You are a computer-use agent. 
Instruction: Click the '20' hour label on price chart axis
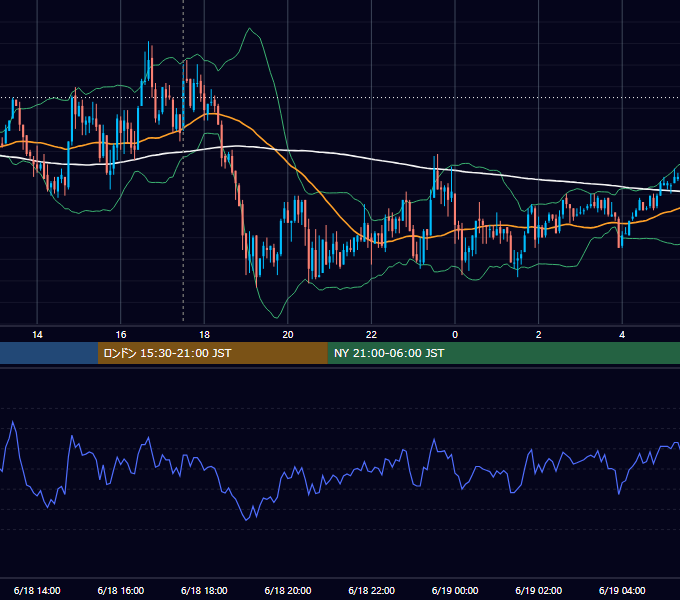pos(288,335)
